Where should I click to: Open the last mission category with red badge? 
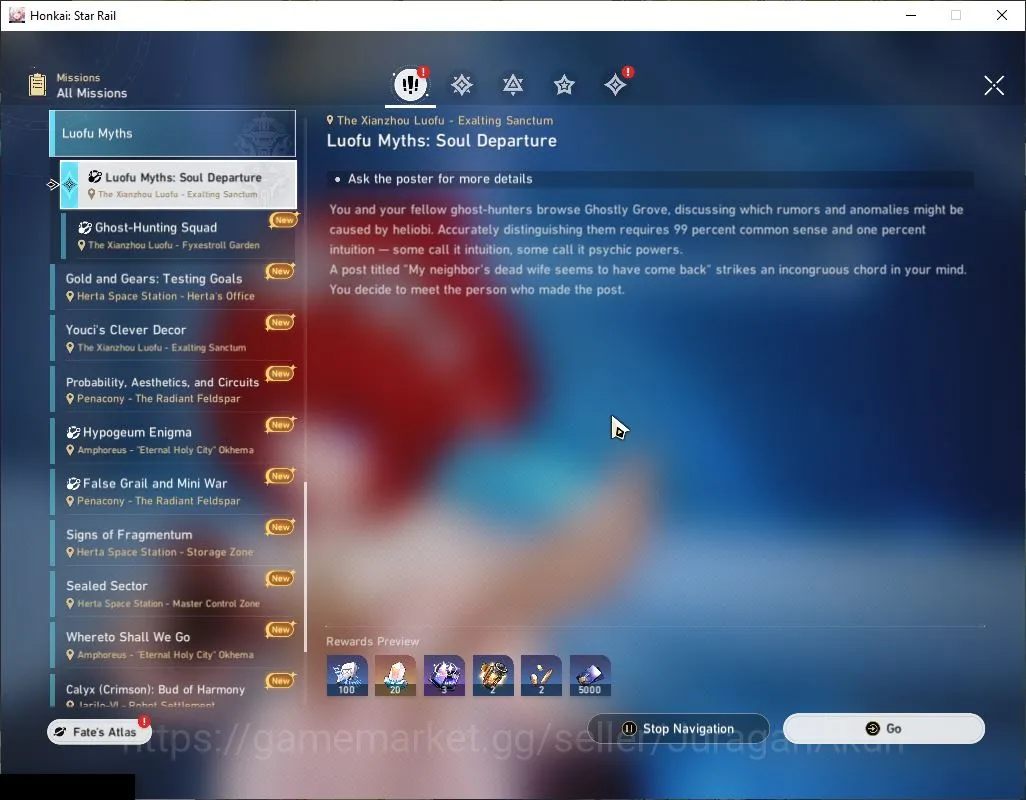(616, 85)
